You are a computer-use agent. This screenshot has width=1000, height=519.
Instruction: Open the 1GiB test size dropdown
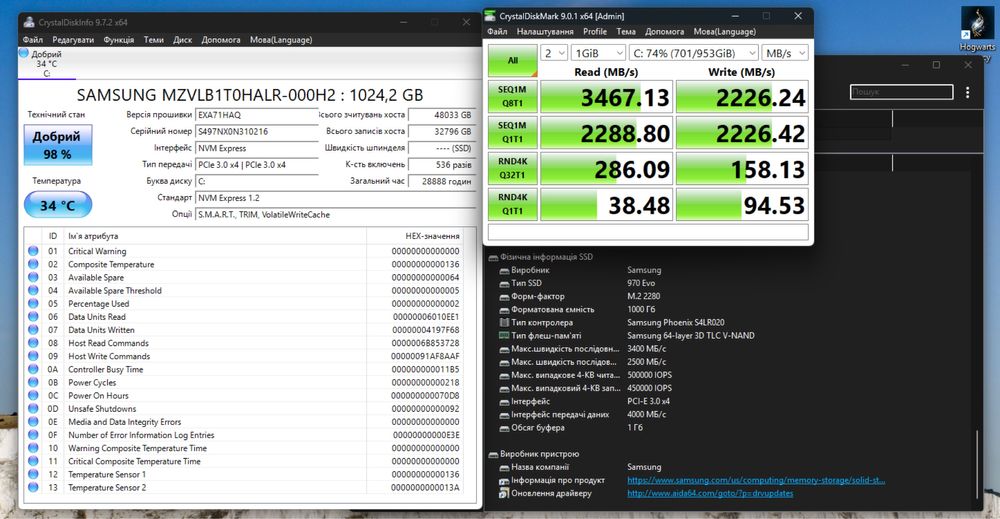tap(598, 53)
